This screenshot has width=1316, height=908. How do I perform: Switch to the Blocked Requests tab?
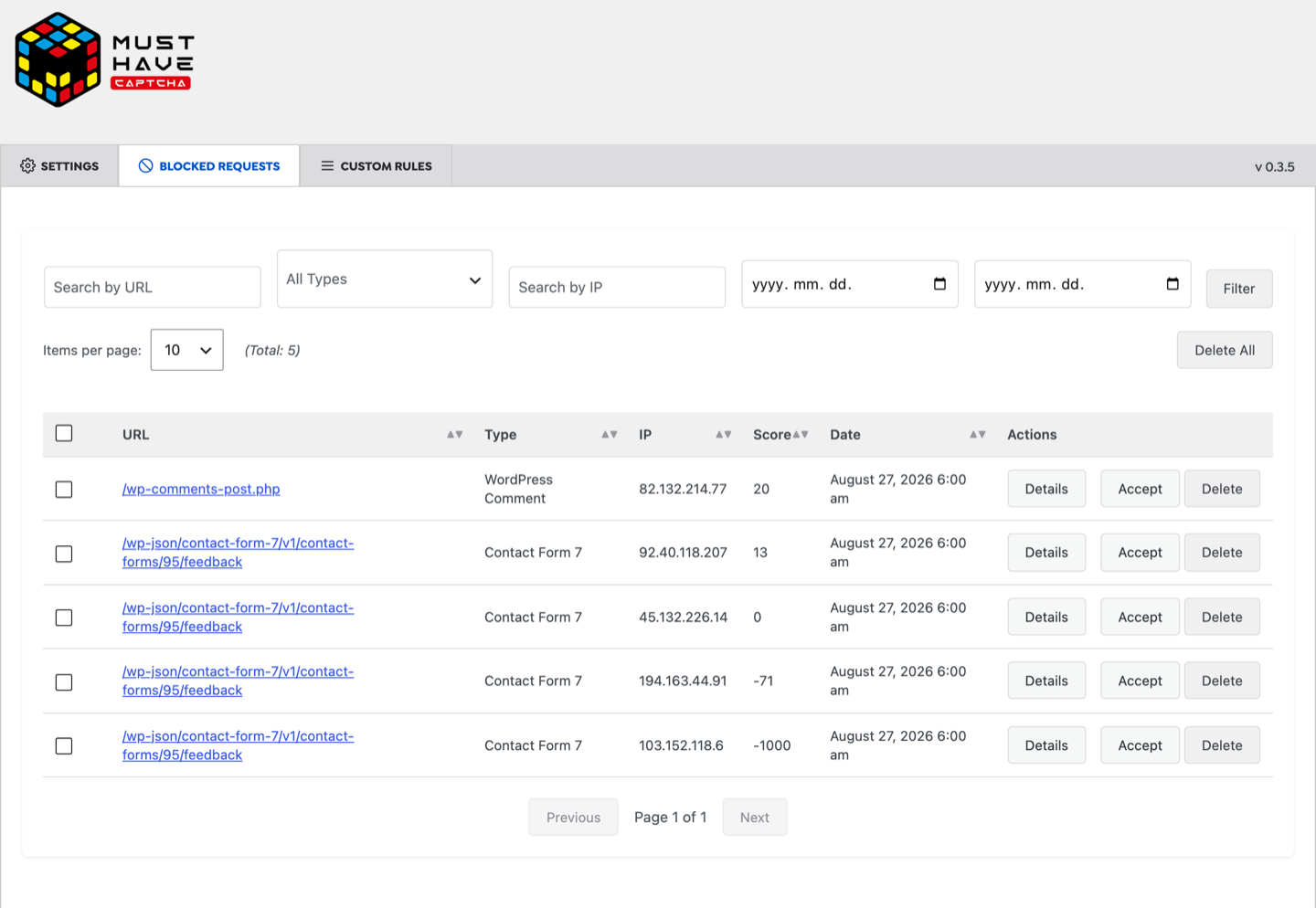(x=209, y=165)
